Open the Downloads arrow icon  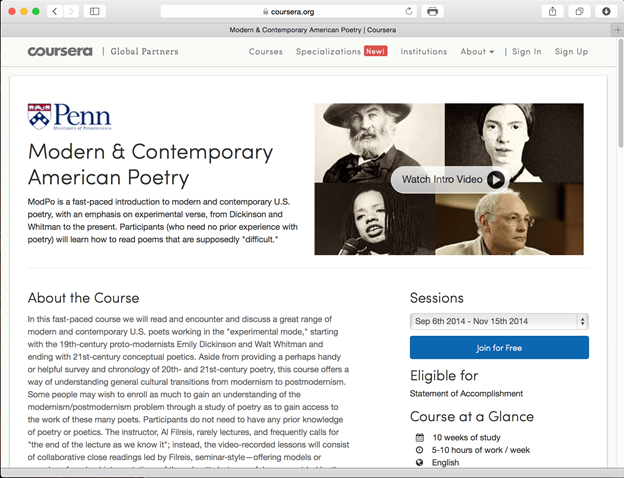(x=606, y=11)
